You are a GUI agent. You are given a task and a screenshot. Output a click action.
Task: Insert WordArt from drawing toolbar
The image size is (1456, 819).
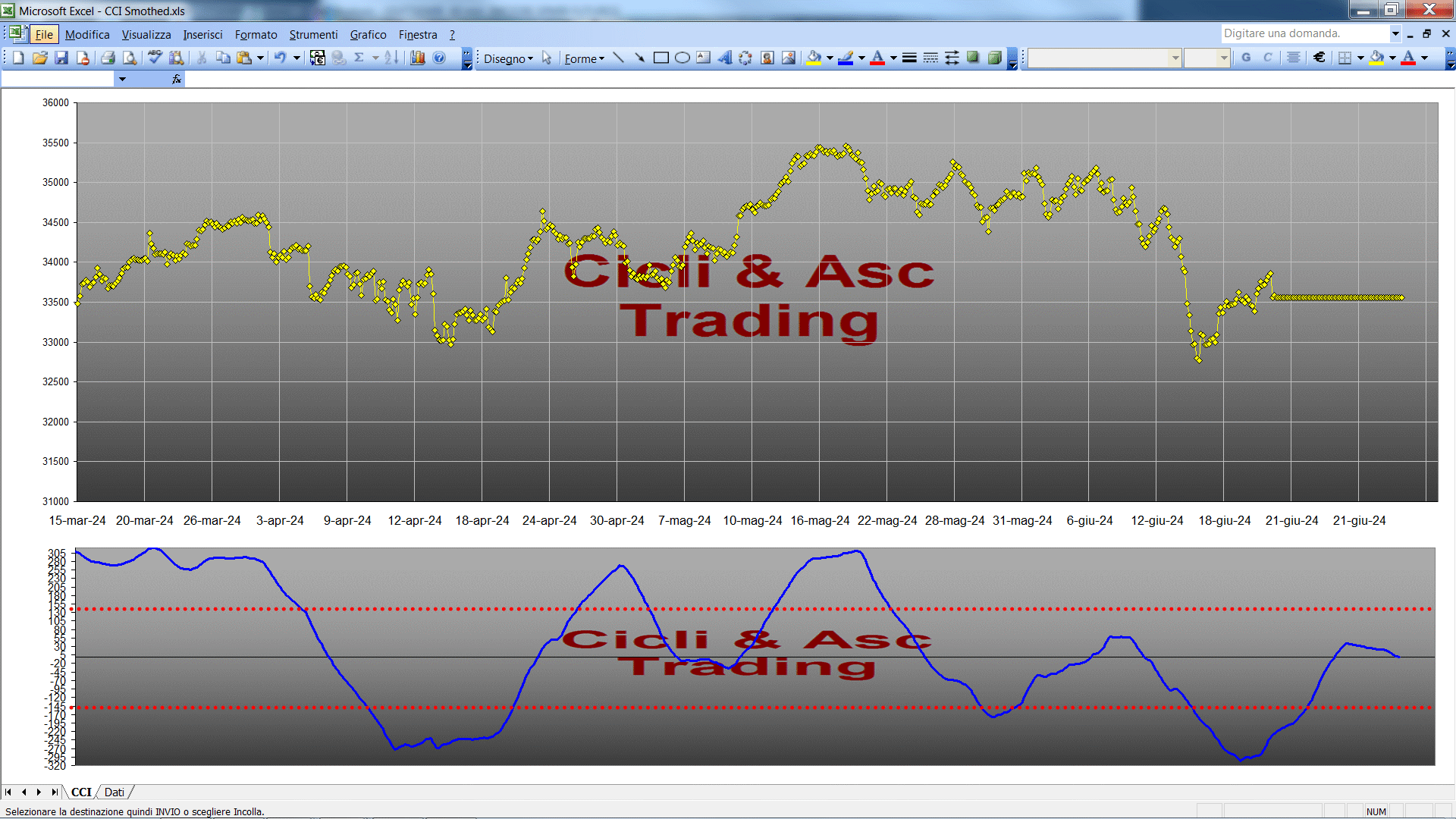(725, 58)
